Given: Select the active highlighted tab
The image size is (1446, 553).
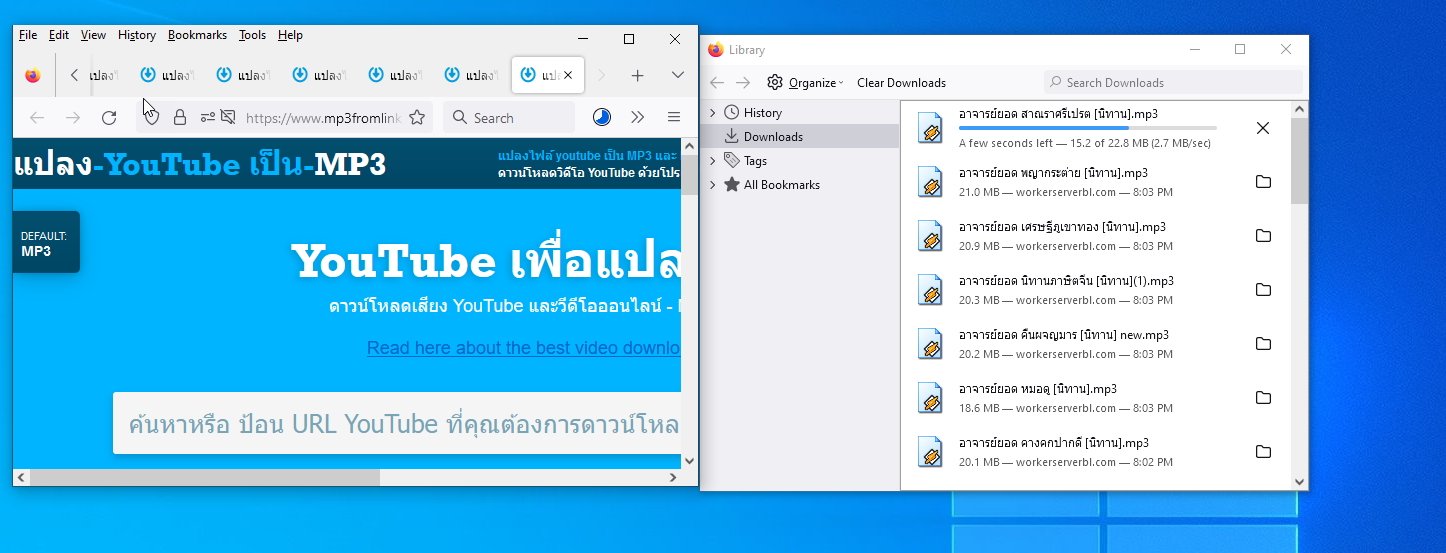Looking at the screenshot, I should coord(548,75).
